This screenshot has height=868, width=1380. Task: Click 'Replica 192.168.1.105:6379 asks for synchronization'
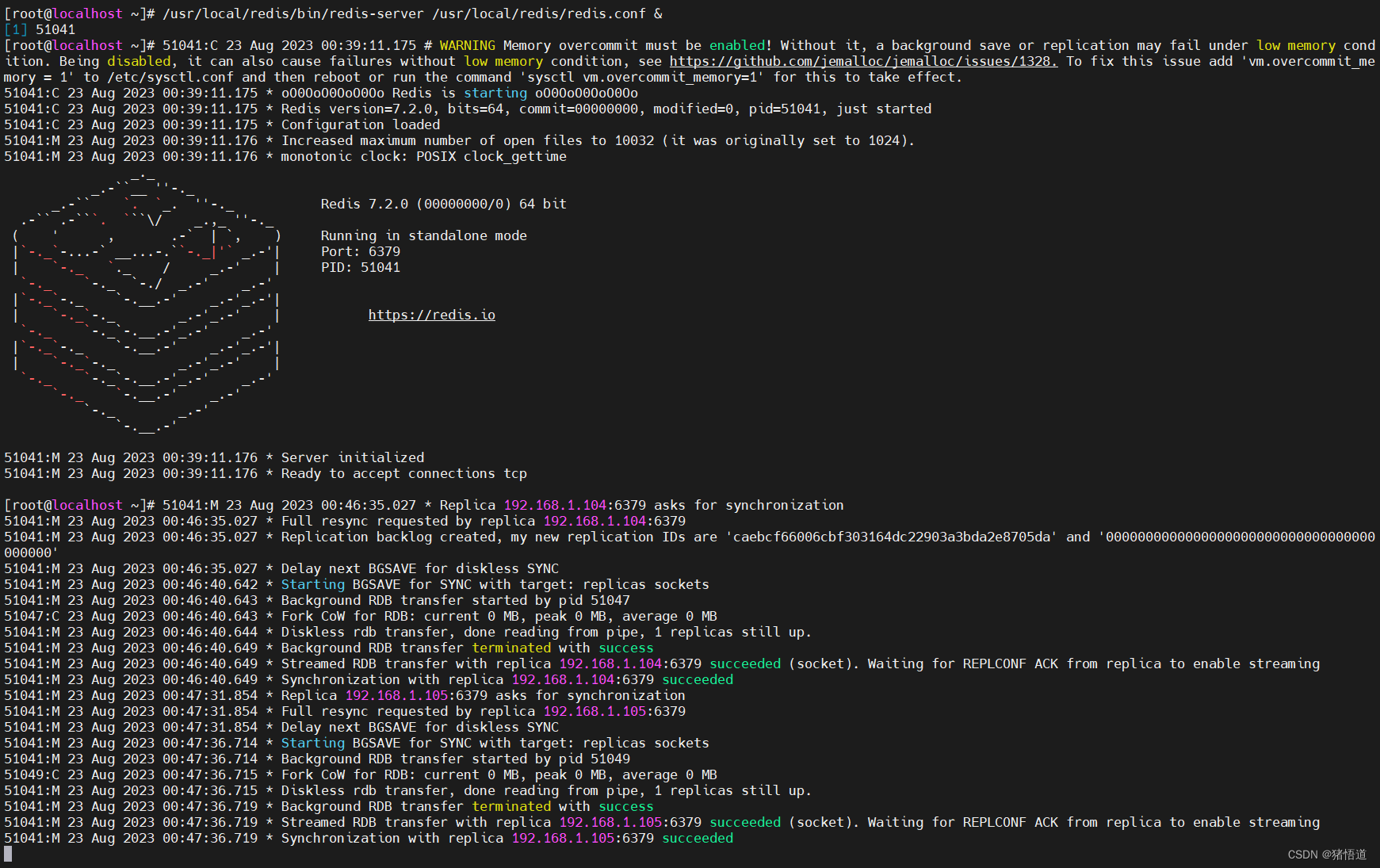pos(484,695)
